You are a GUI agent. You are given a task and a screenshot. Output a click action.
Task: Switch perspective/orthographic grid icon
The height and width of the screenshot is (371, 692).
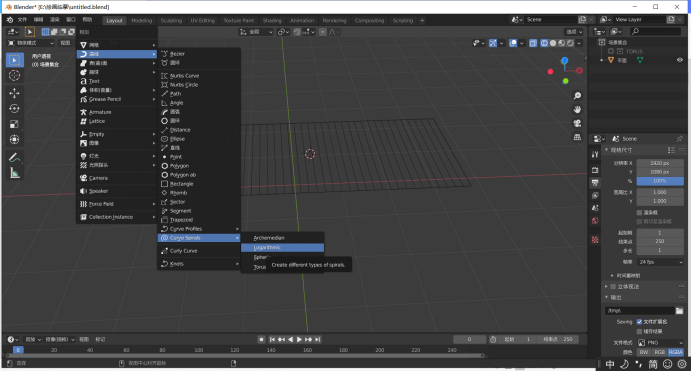tap(577, 137)
